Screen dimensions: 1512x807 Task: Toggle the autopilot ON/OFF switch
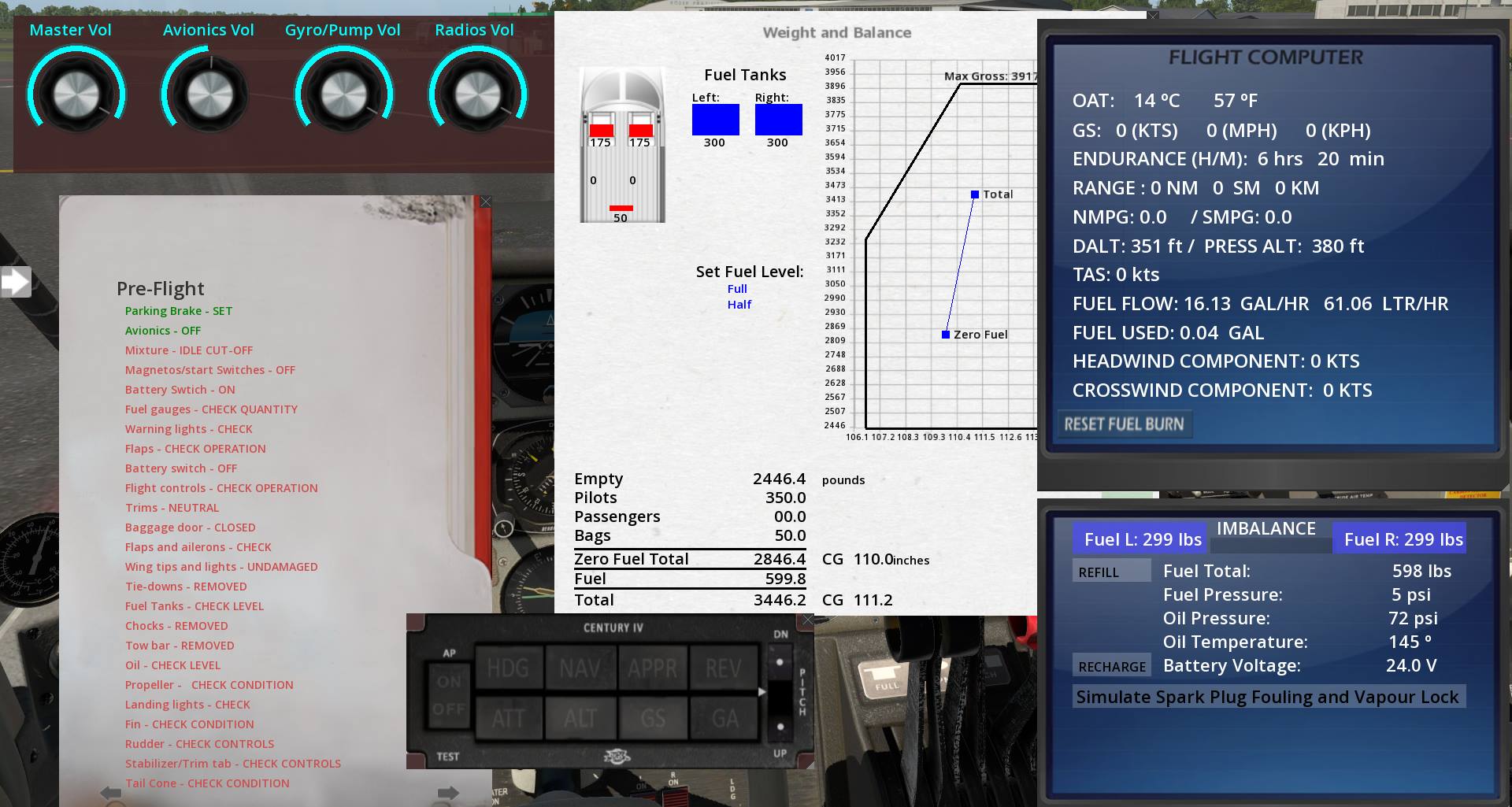[x=449, y=695]
